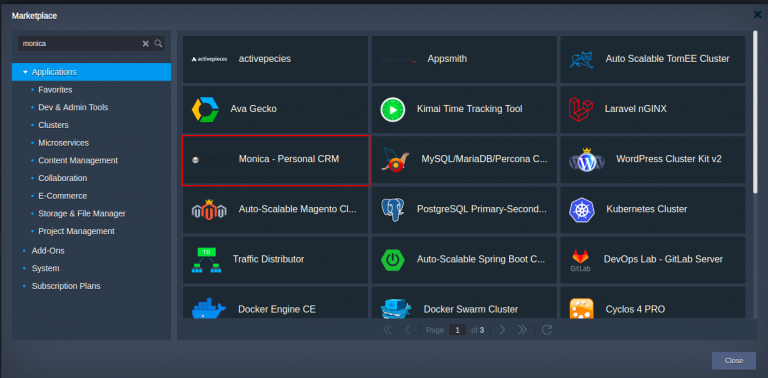Select the activepecies title

[264, 59]
